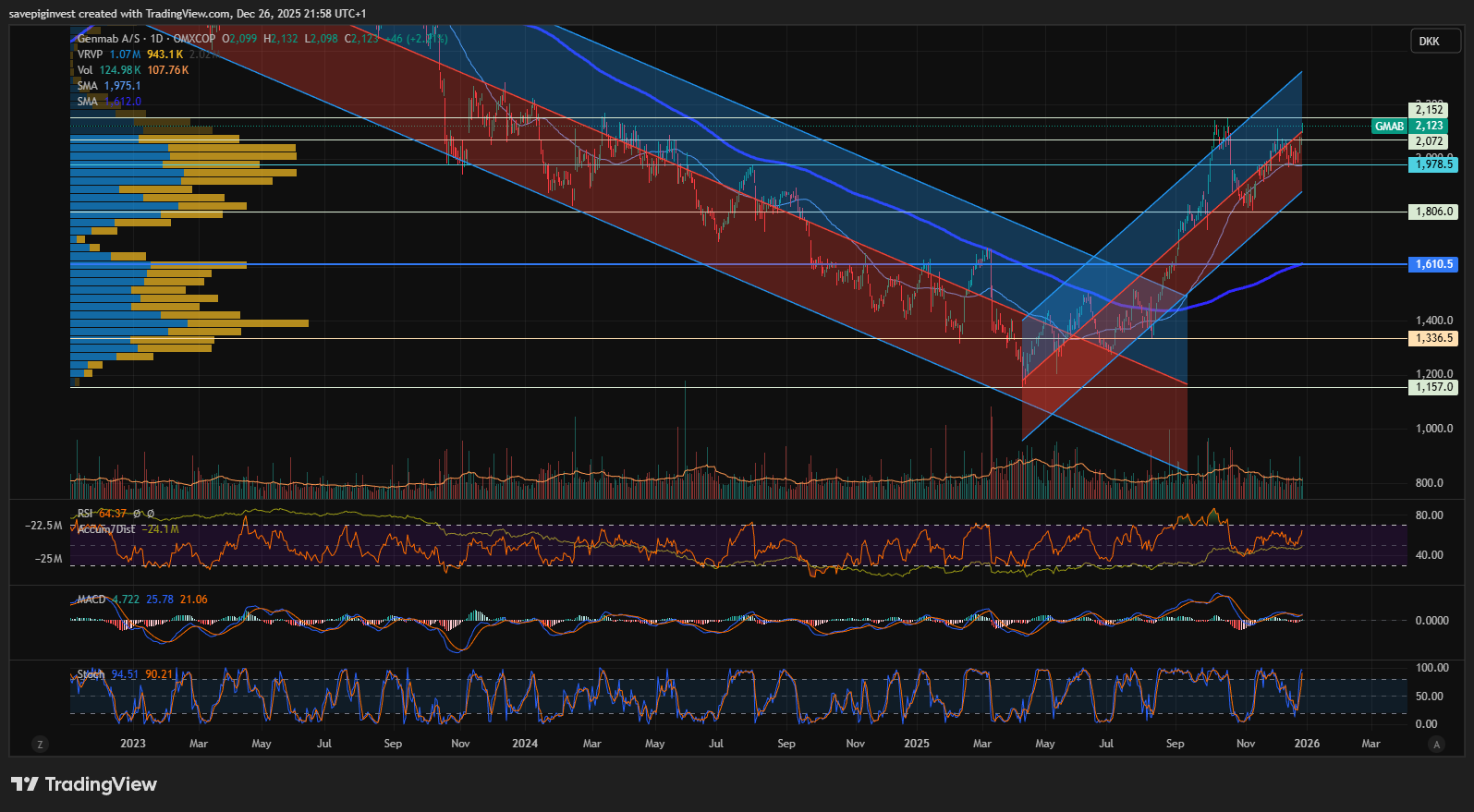Viewport: 1474px width, 812px height.
Task: Click the orange 1,336.5 price label
Action: [1433, 338]
